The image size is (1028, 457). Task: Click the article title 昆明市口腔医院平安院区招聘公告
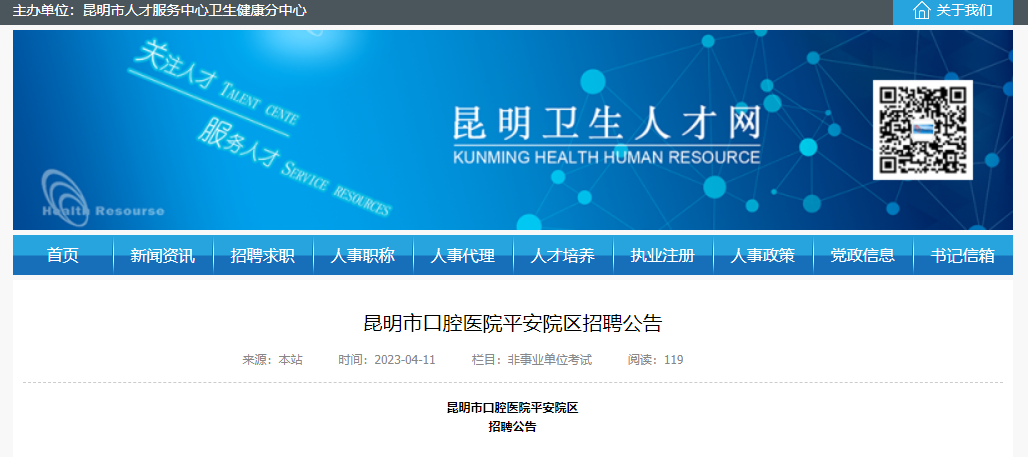(x=513, y=324)
